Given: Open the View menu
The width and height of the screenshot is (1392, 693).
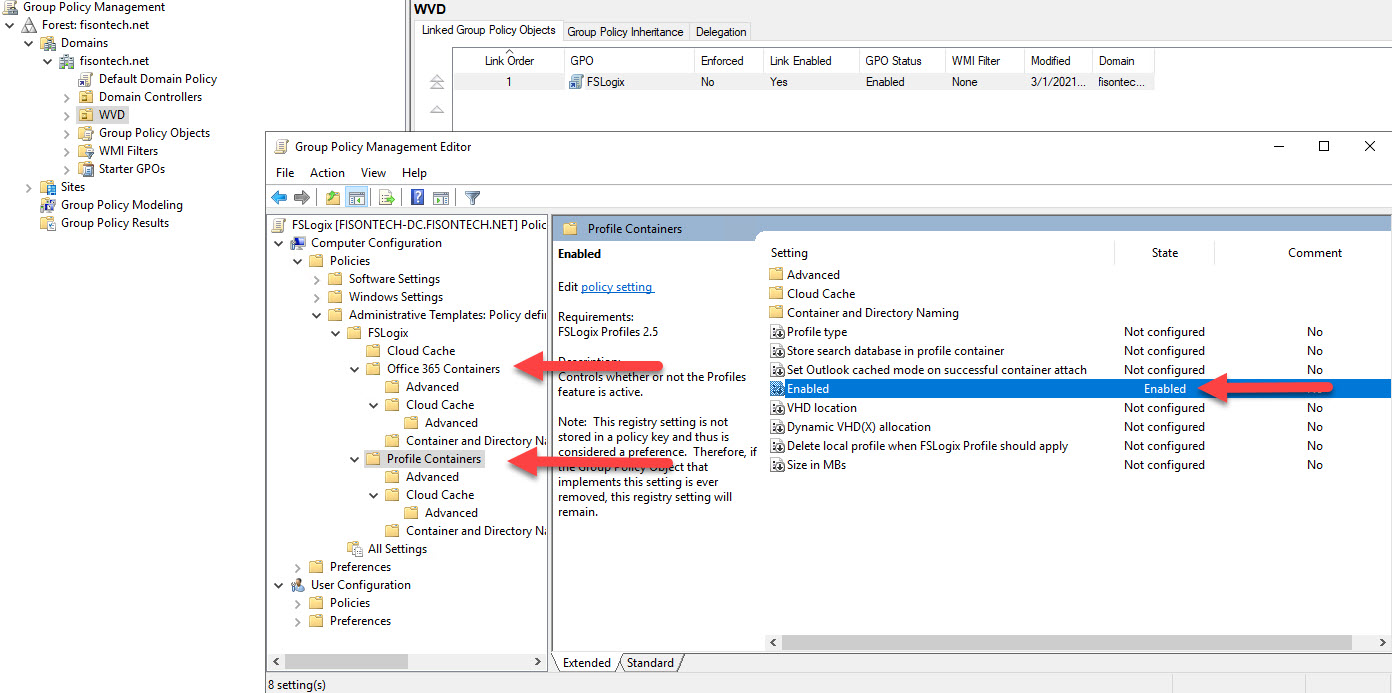Looking at the screenshot, I should (x=373, y=173).
